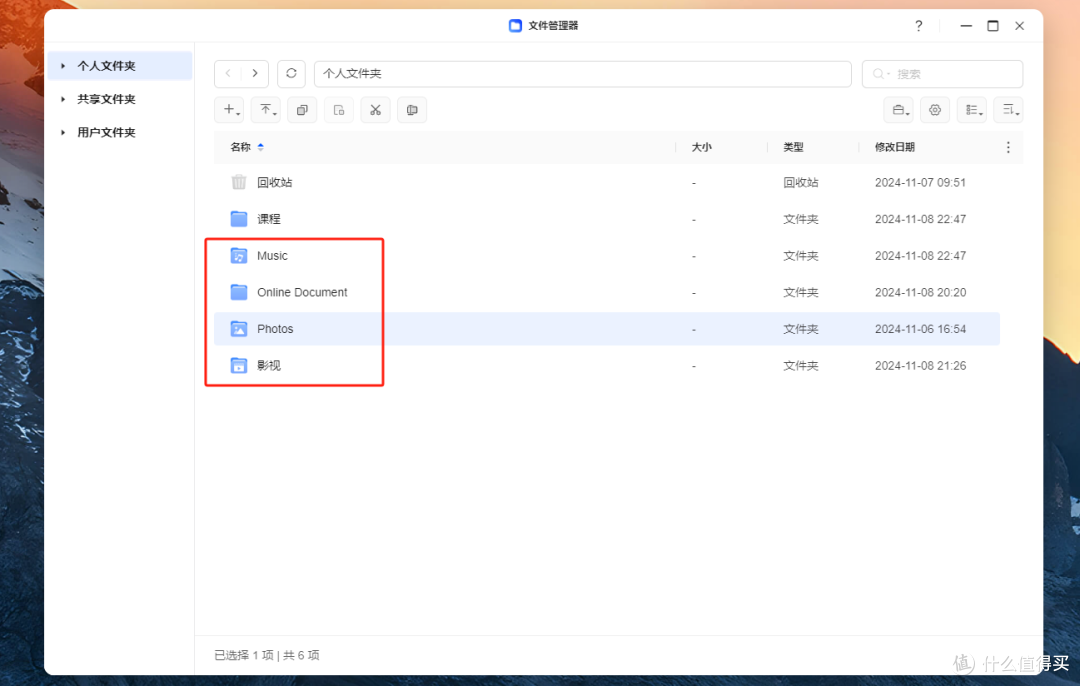Click the Music folder icon
Viewport: 1080px width, 686px height.
tap(239, 256)
